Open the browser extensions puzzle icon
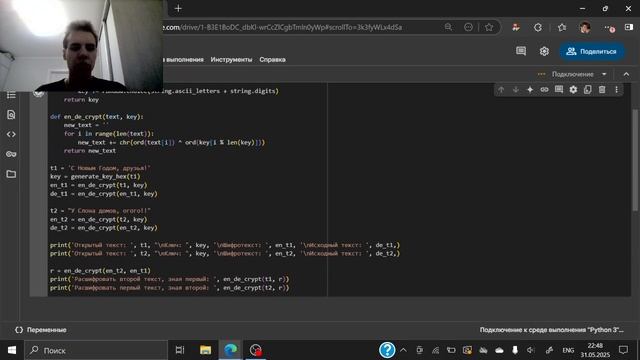Image resolution: width=640 pixels, height=360 pixels. pyautogui.click(x=538, y=27)
